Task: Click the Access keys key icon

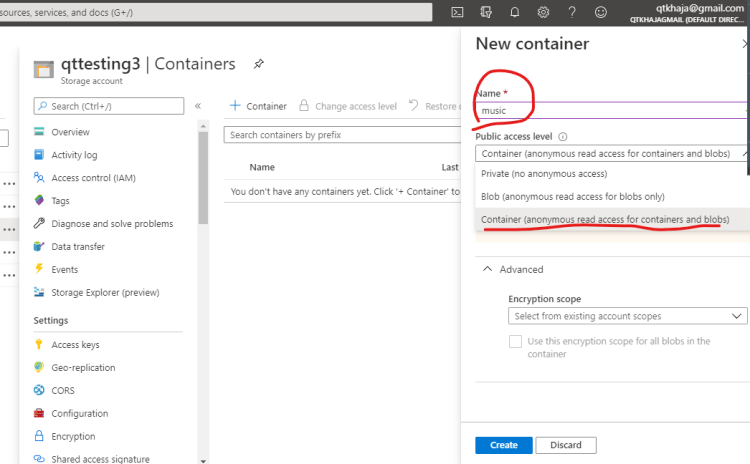Action: [39, 344]
